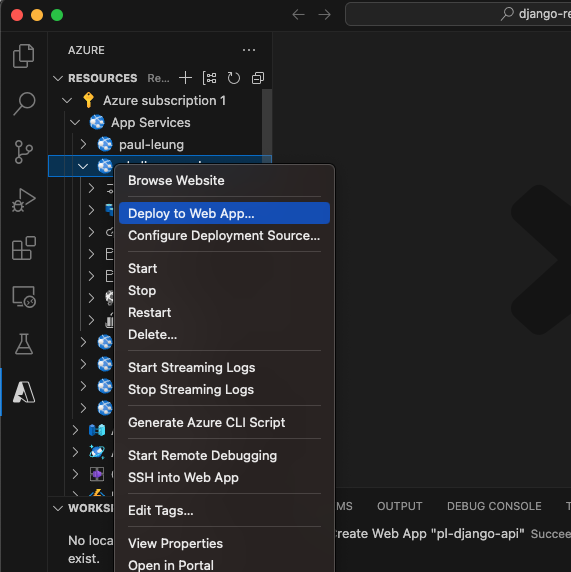Open Azure panel more actions ellipsis

click(249, 50)
